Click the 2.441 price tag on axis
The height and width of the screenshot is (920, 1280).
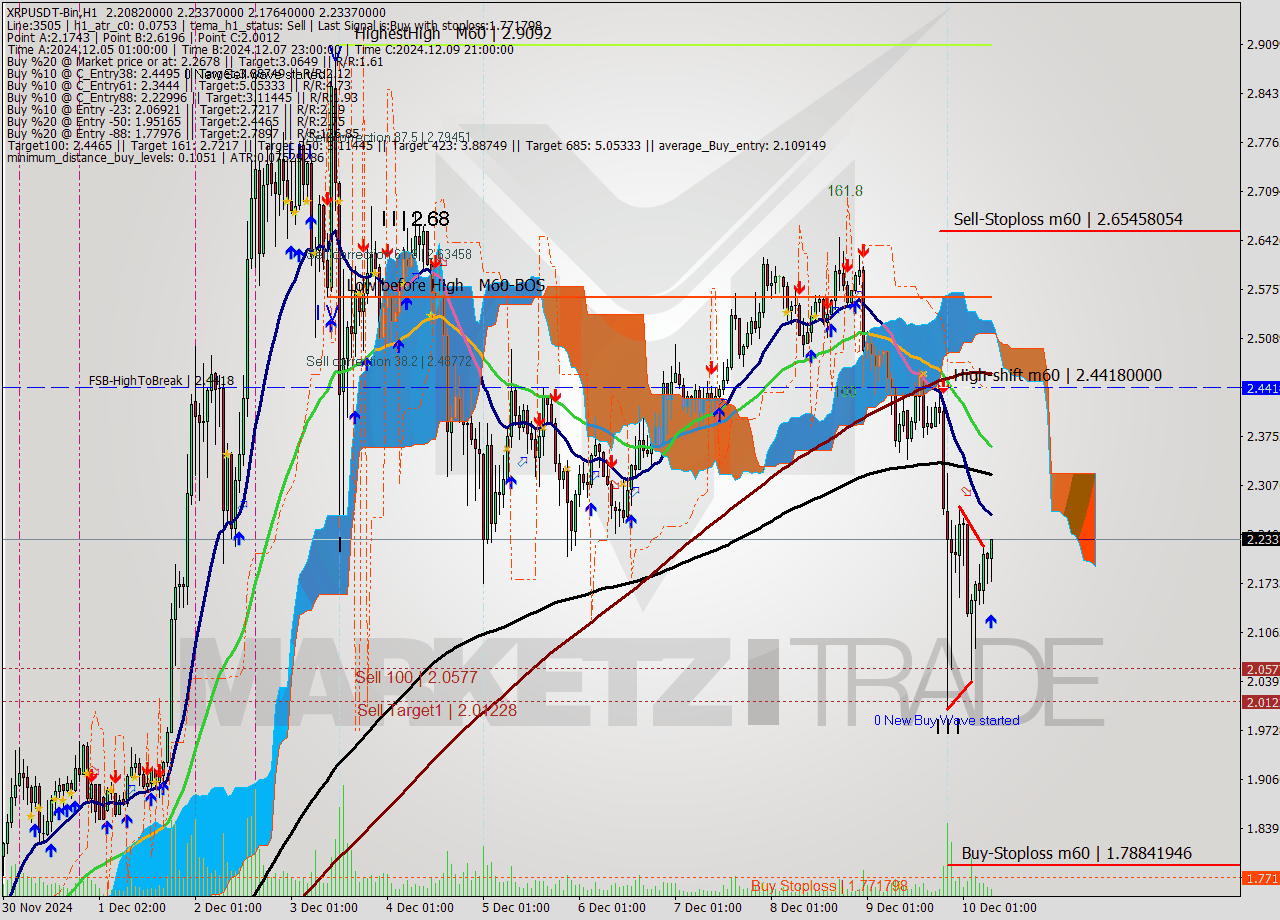tap(1260, 388)
